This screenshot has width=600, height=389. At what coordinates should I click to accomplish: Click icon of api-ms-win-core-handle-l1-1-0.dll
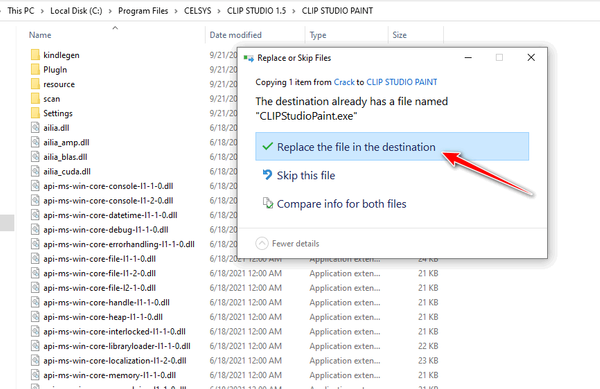pos(35,302)
